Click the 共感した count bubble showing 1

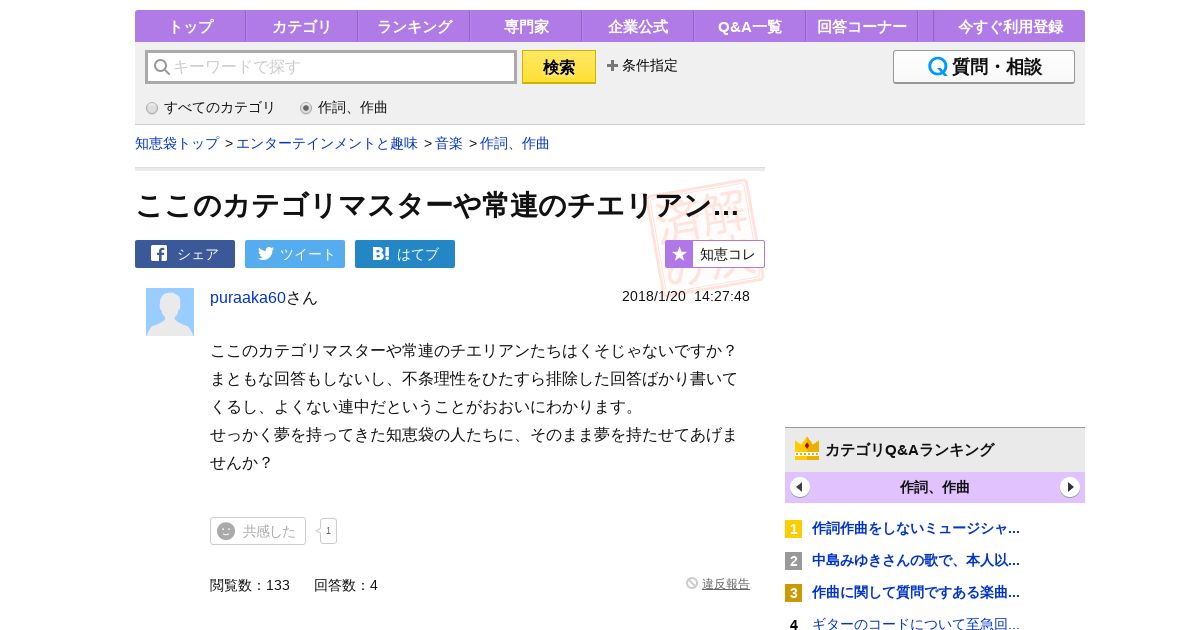click(x=328, y=531)
